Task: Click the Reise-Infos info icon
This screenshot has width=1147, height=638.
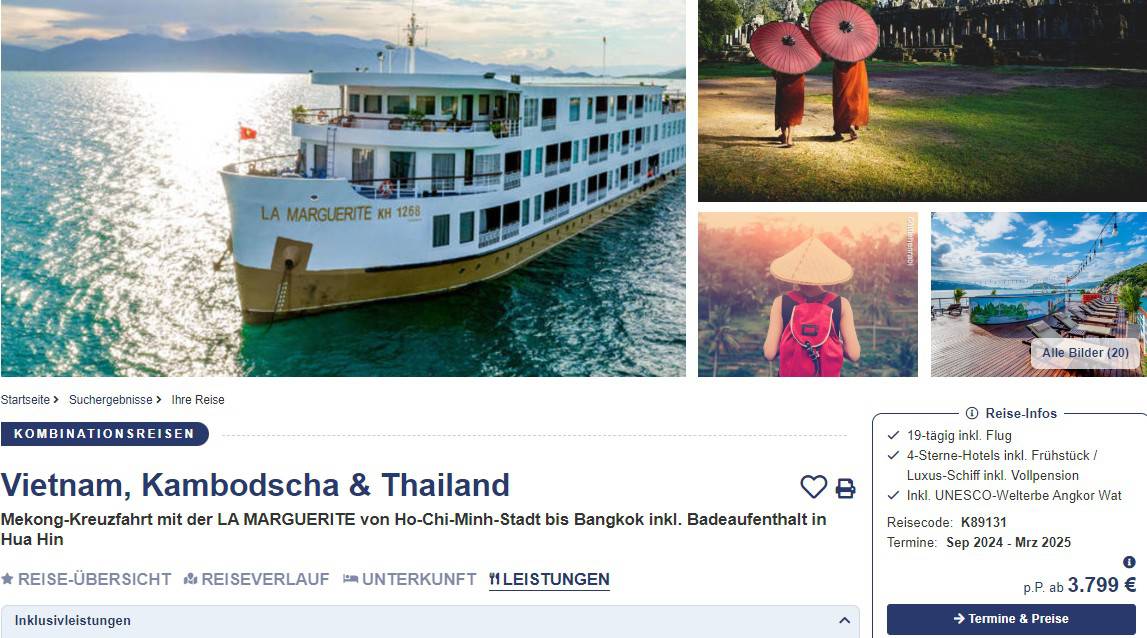Action: (971, 413)
